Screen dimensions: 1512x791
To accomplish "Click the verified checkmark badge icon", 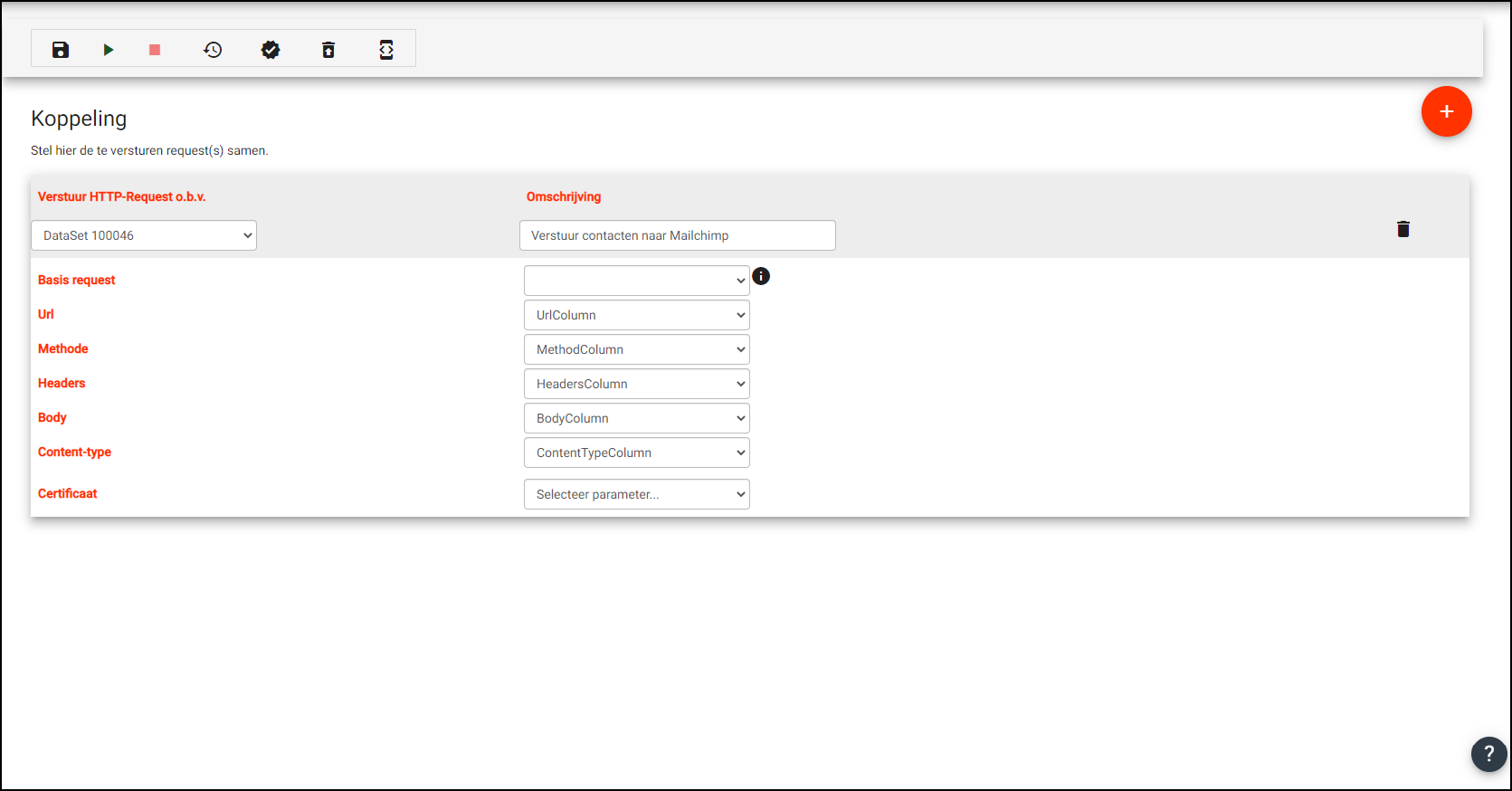I will click(x=271, y=50).
